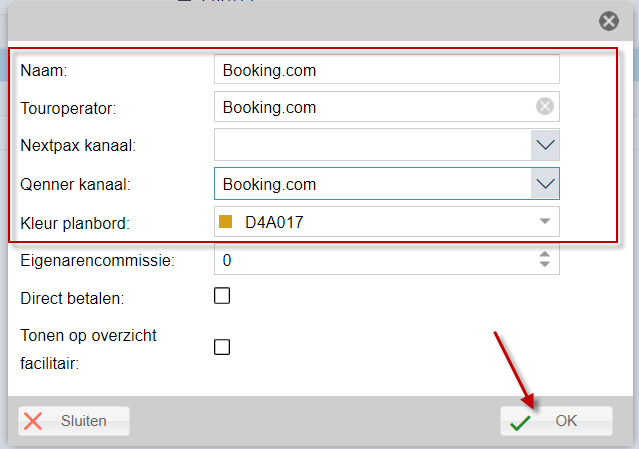Screen dimensions: 639x449
Task: Expand the Nextpax kanaal dropdown
Action: point(545,145)
